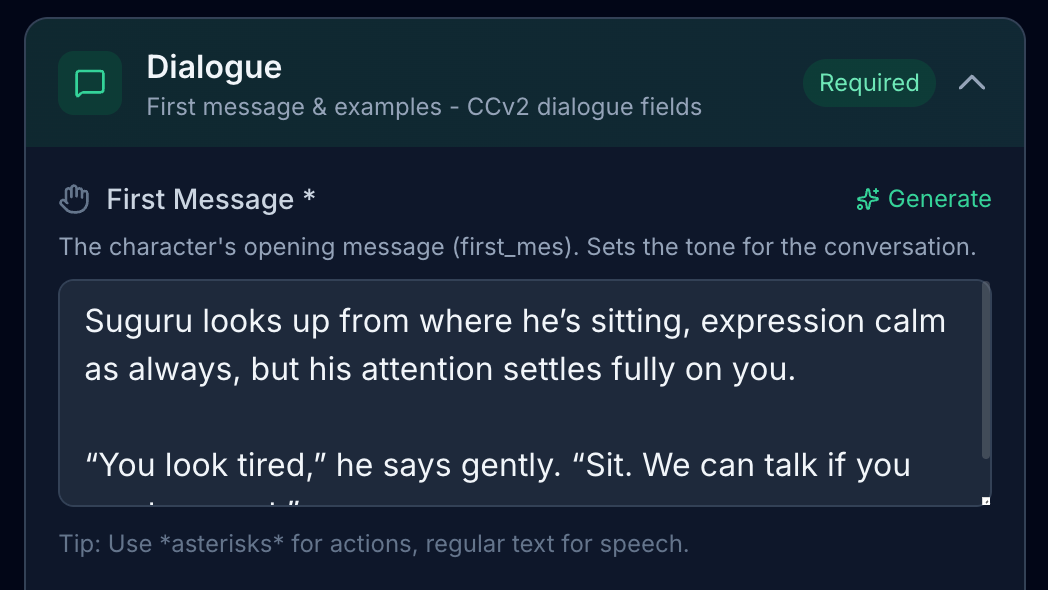
Task: Click the asterisks tip below the text area
Action: (x=374, y=544)
